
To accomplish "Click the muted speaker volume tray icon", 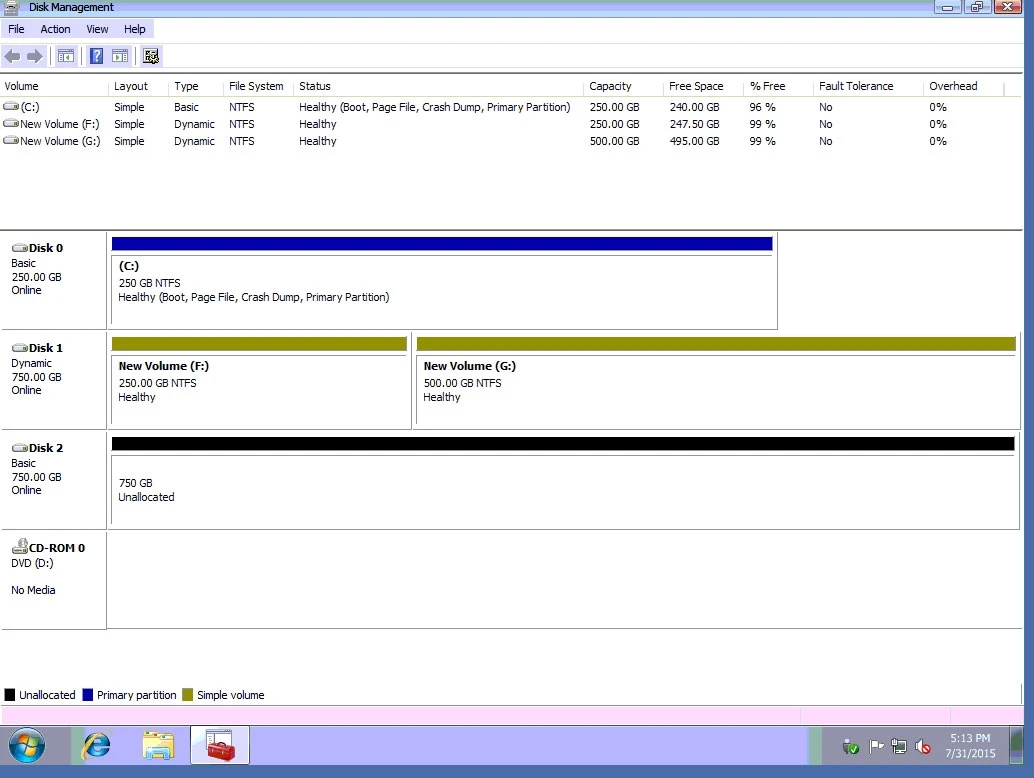I will pyautogui.click(x=924, y=747).
